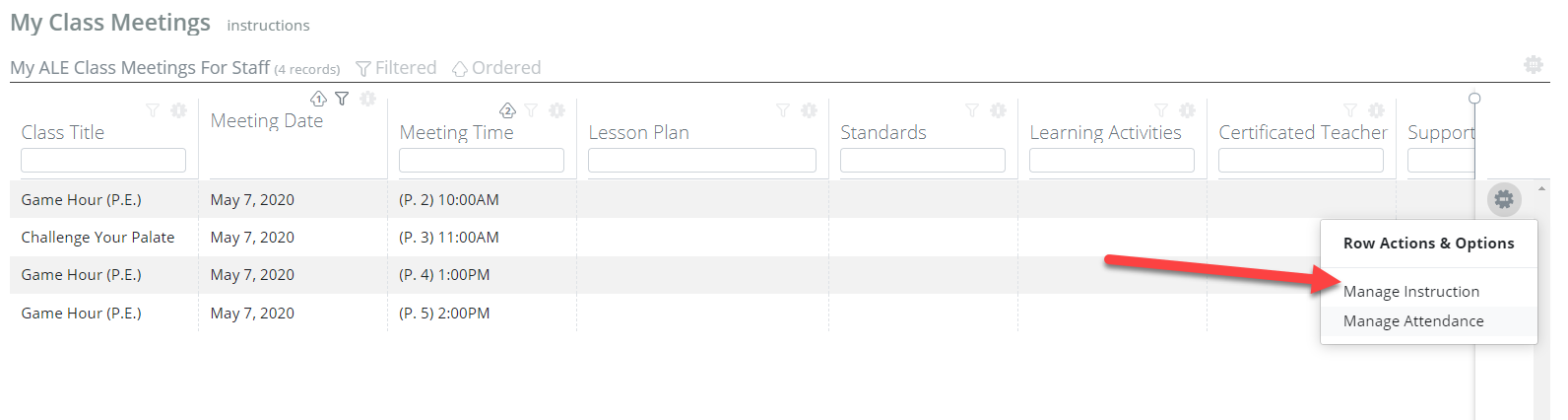Toggle the Meeting Date sort order arrow
The image size is (1568, 420).
pyautogui.click(x=318, y=99)
